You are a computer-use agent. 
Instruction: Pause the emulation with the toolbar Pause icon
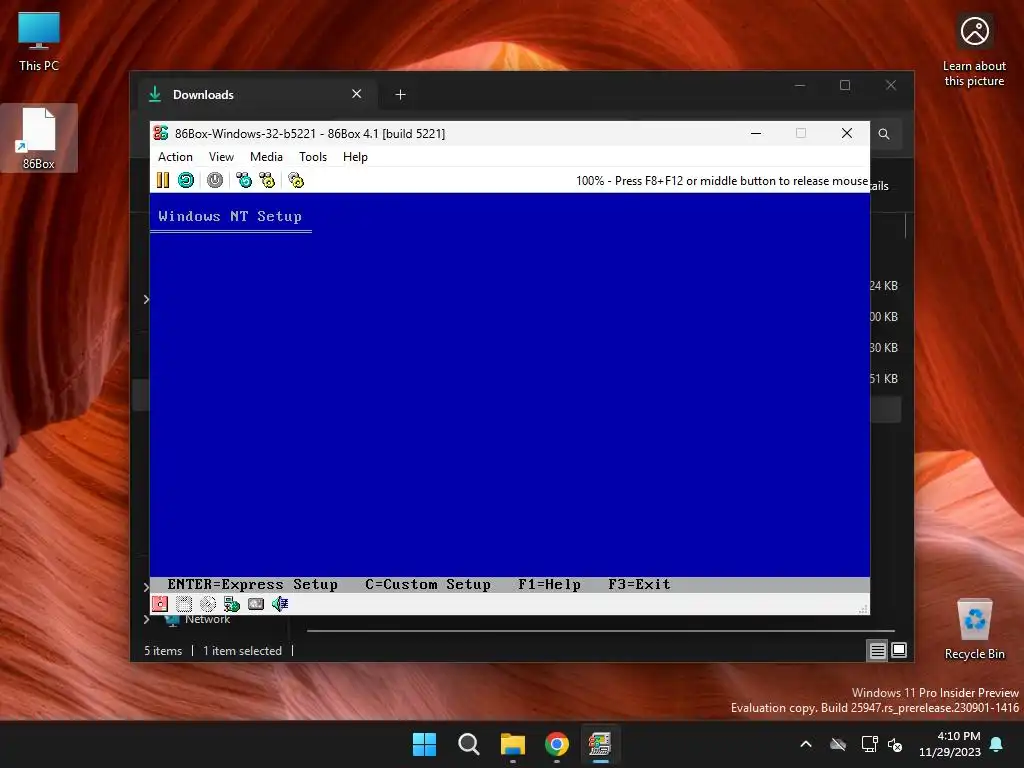[x=163, y=180]
